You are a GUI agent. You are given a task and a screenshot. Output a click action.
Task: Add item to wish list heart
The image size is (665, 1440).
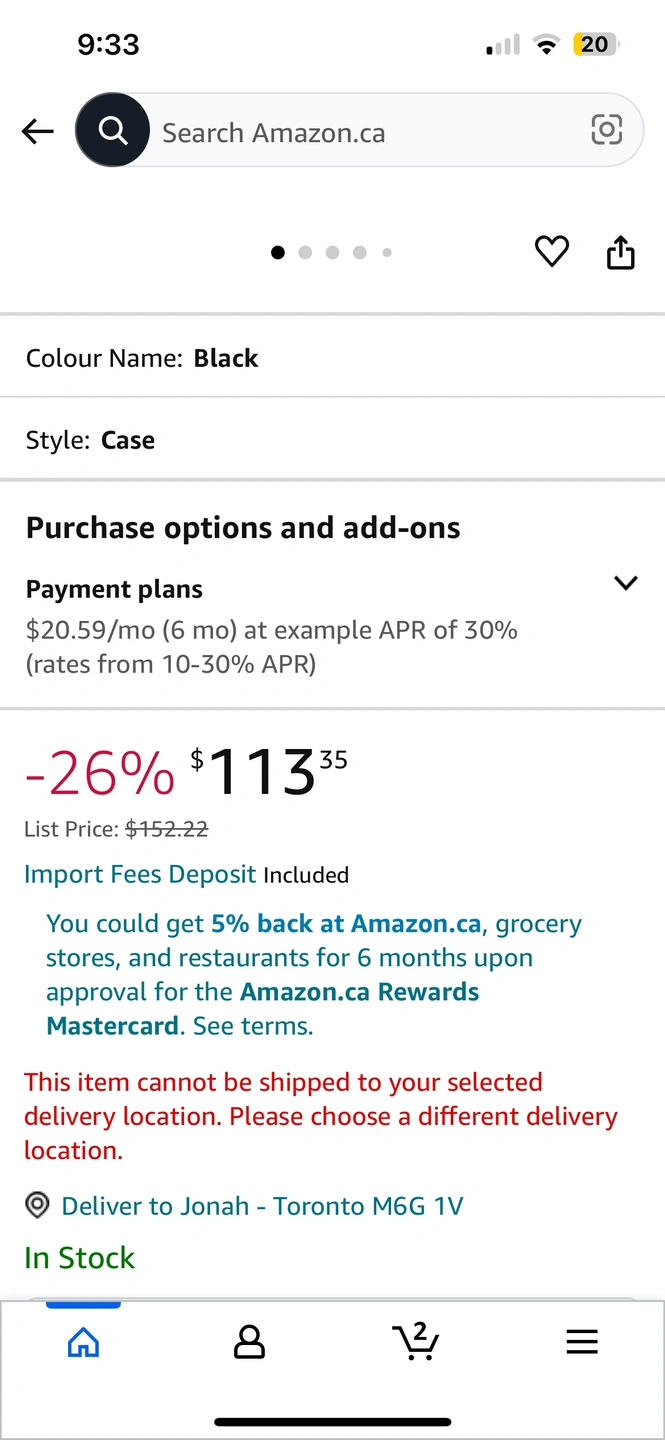tap(551, 252)
